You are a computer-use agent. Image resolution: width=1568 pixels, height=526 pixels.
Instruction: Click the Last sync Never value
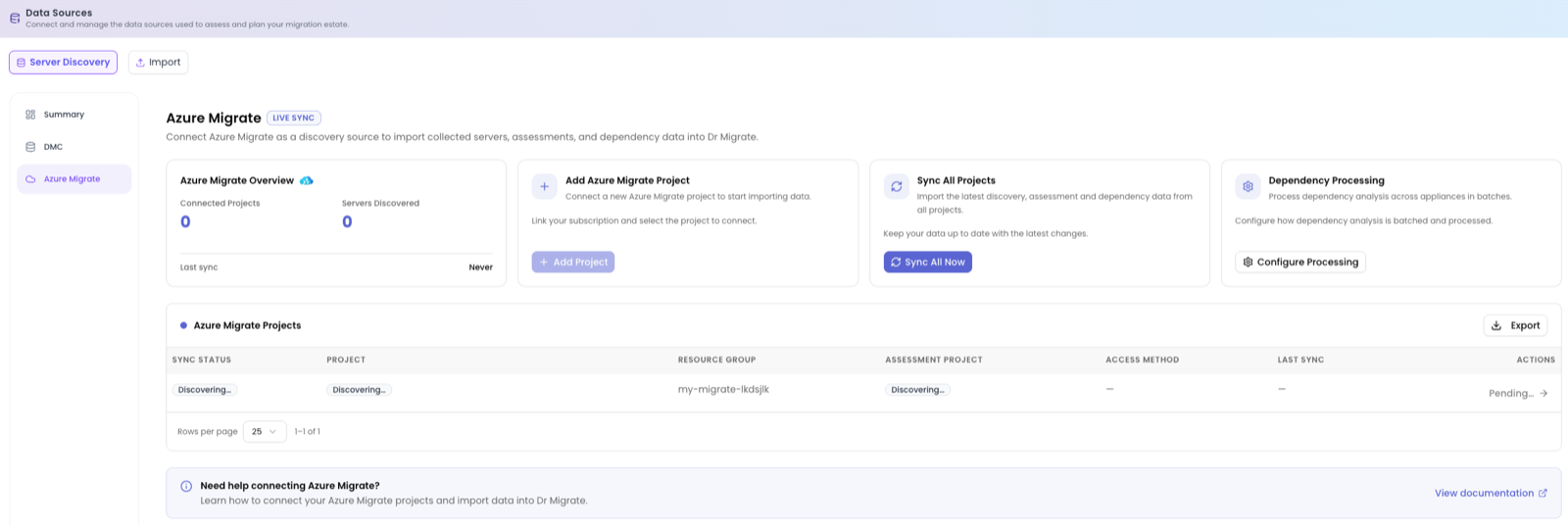(480, 267)
